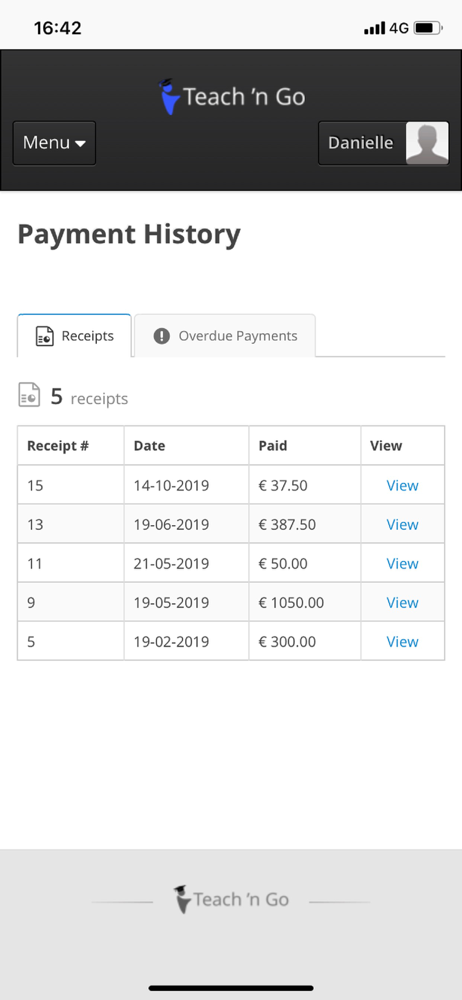Switch to the Overdue Payments tab
462x1000 pixels.
(225, 335)
